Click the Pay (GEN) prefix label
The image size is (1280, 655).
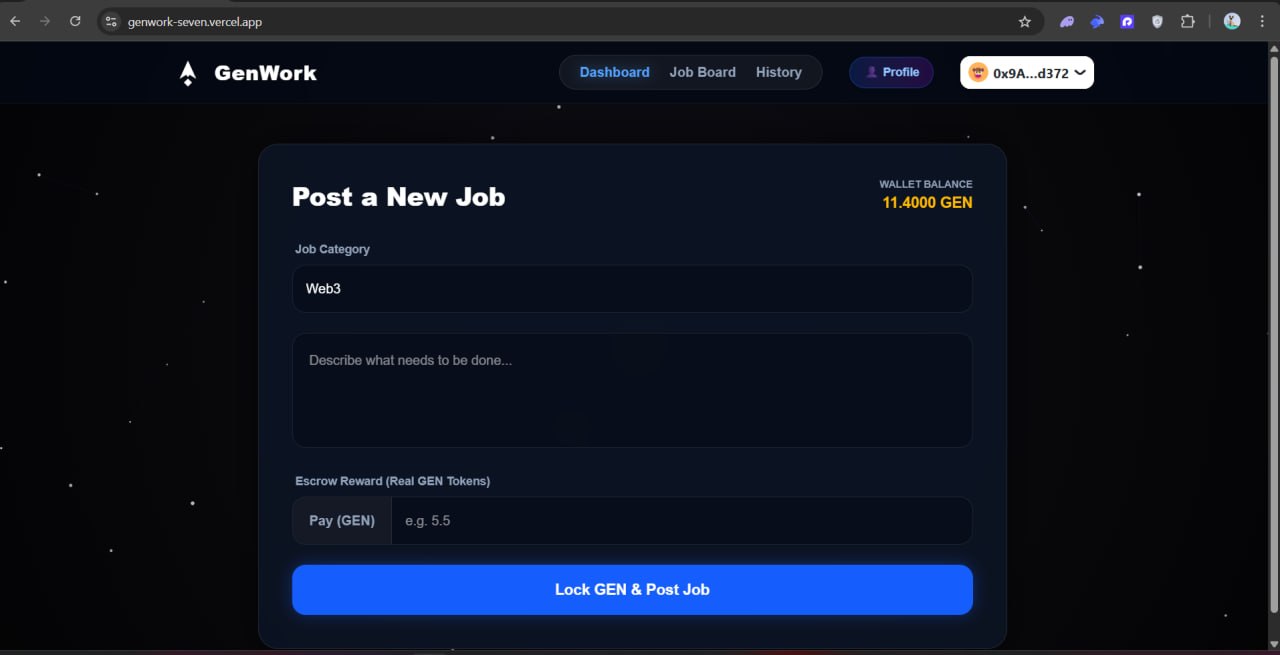(342, 521)
